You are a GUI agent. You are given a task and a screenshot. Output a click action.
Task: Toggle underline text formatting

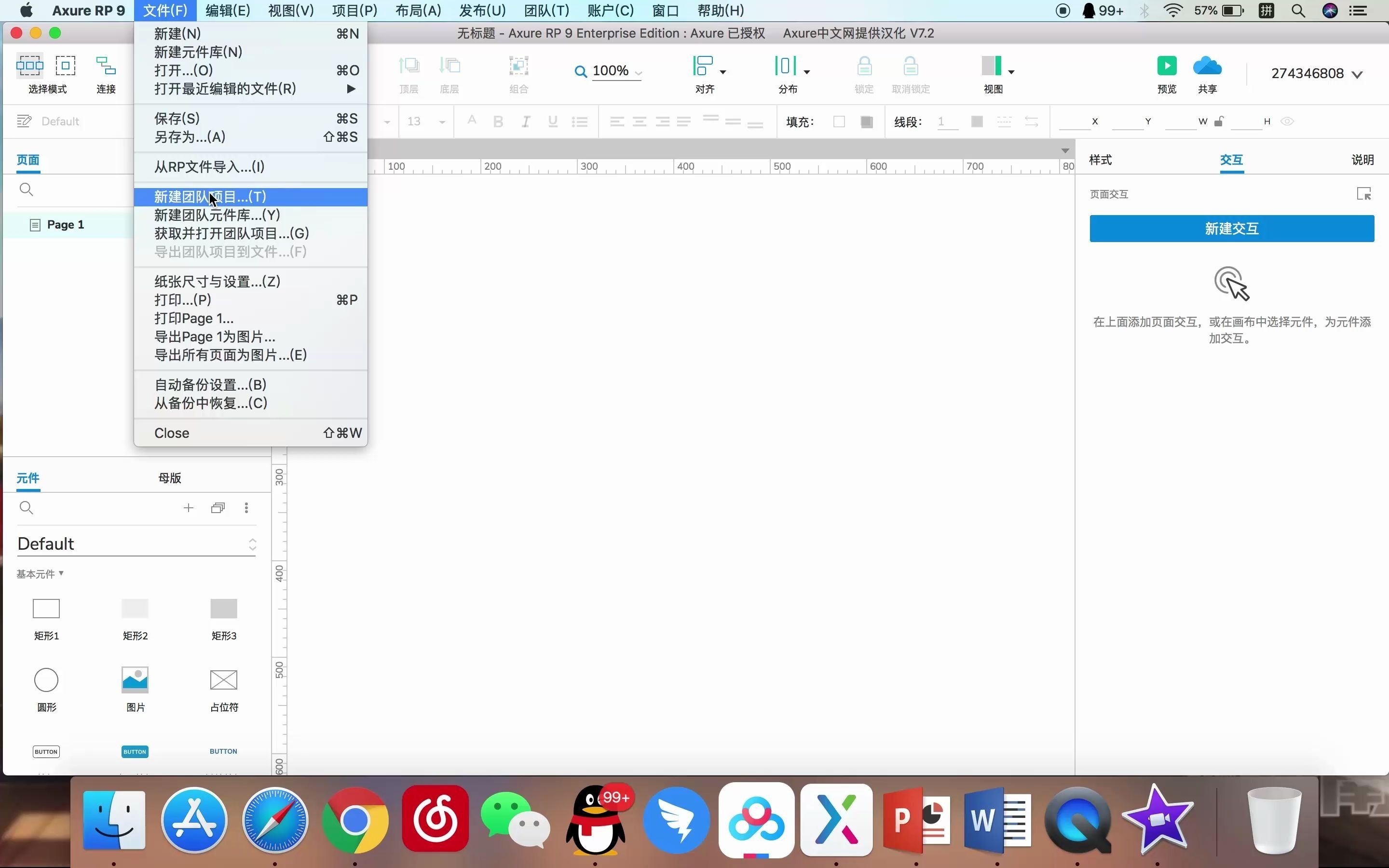tap(553, 121)
